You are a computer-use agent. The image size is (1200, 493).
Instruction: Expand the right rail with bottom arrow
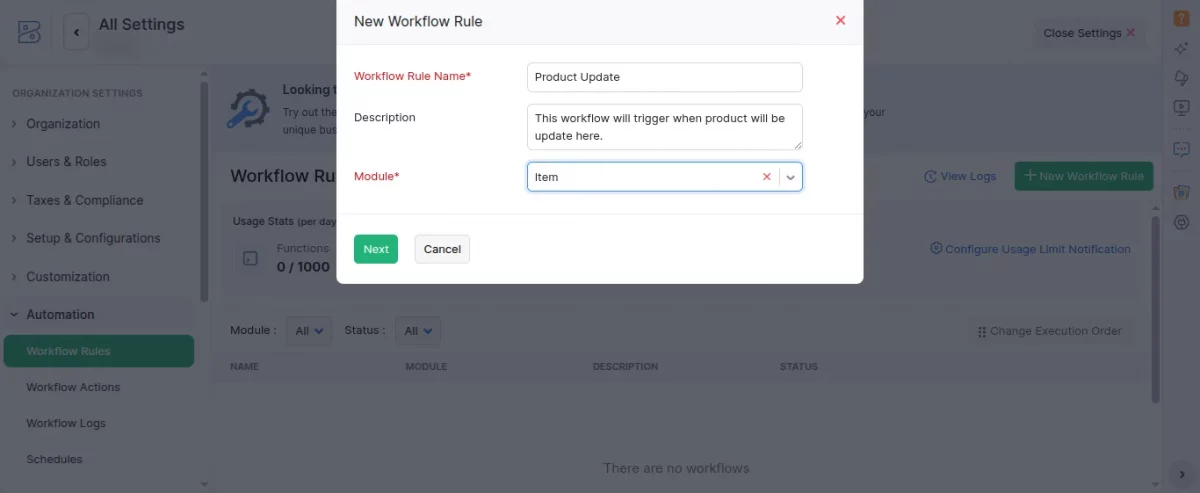click(x=1181, y=474)
